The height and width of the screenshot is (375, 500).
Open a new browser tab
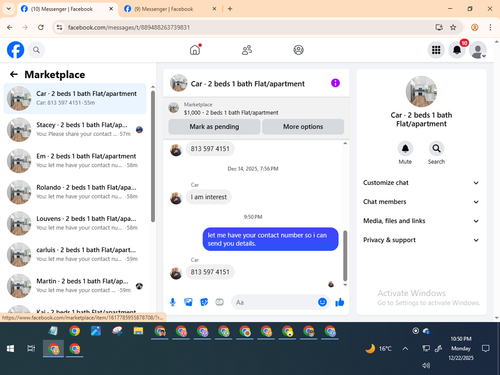[230, 9]
